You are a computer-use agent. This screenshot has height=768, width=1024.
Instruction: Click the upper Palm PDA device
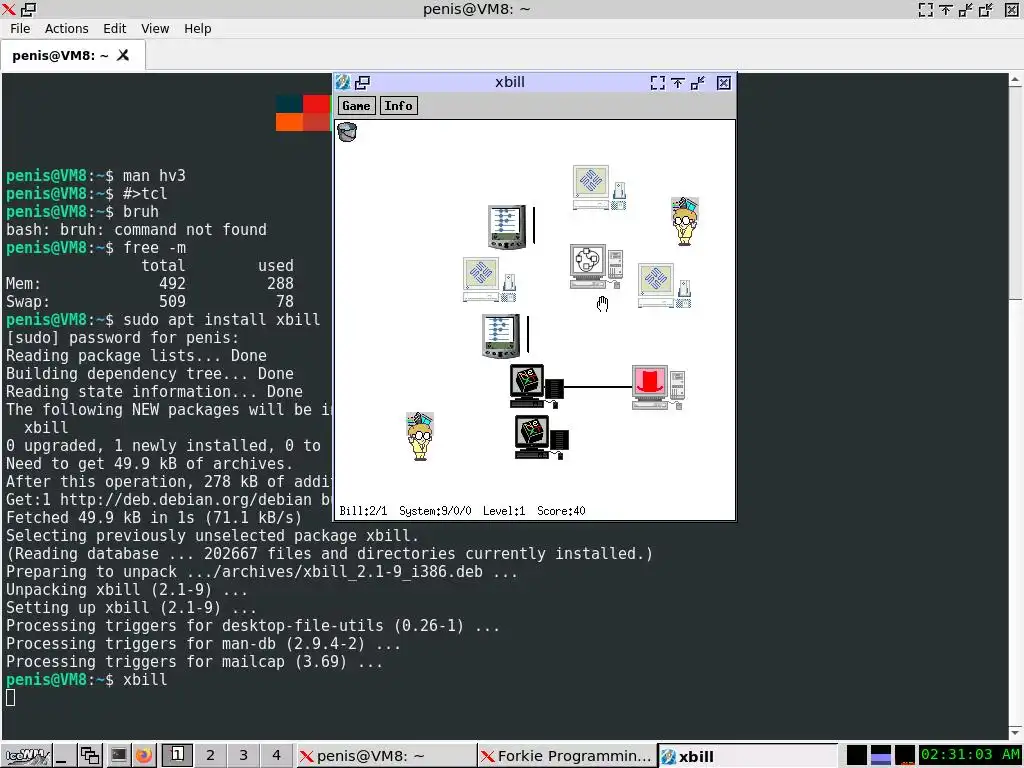(507, 227)
